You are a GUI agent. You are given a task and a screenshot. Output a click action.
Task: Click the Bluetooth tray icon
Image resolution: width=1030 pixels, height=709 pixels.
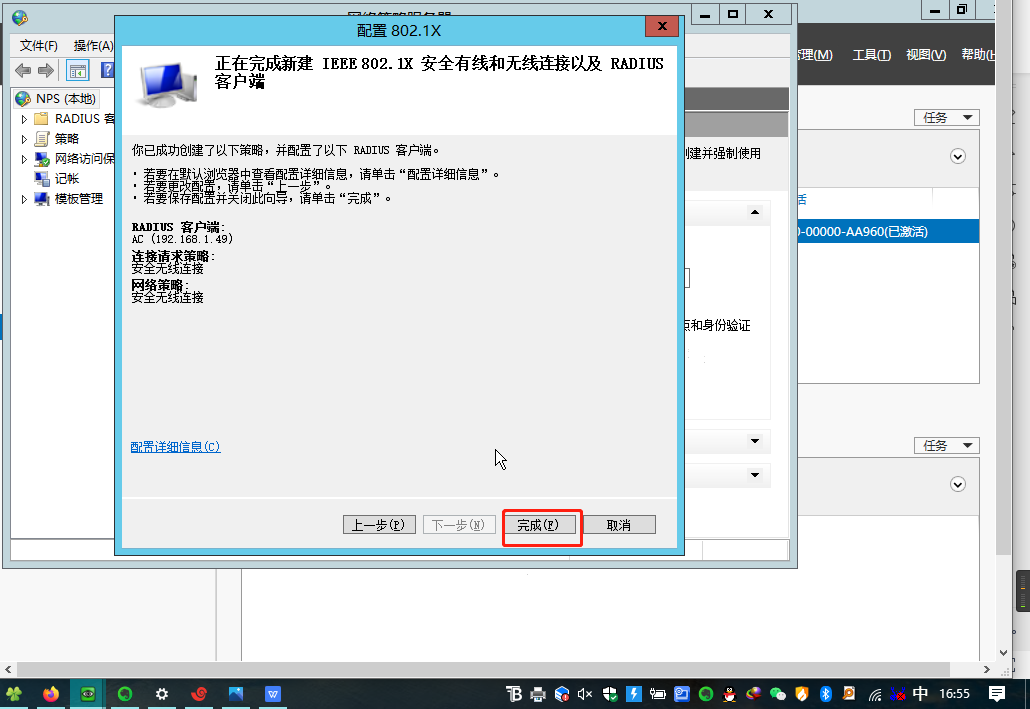(x=826, y=694)
